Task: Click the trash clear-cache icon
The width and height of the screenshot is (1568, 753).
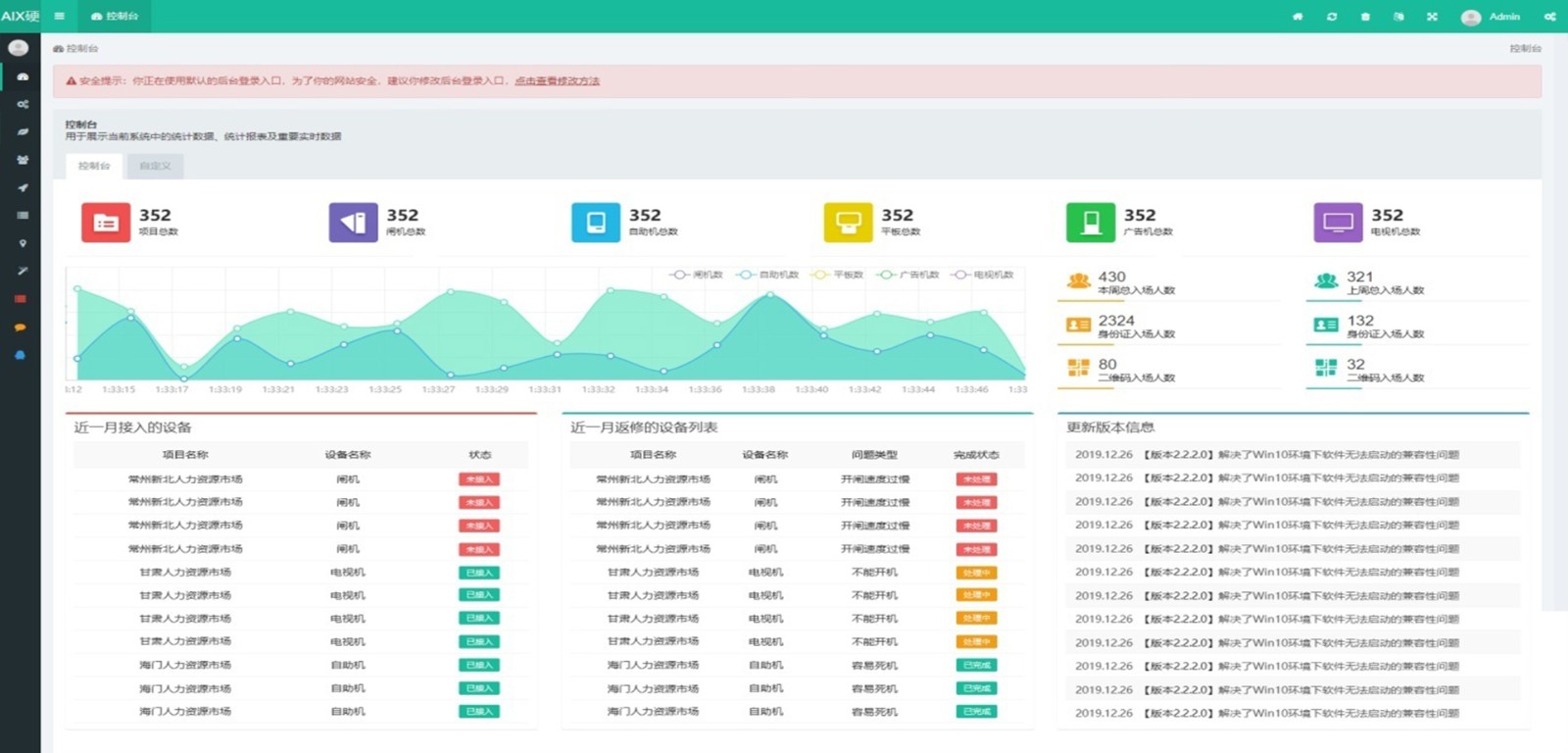Action: [x=1365, y=17]
